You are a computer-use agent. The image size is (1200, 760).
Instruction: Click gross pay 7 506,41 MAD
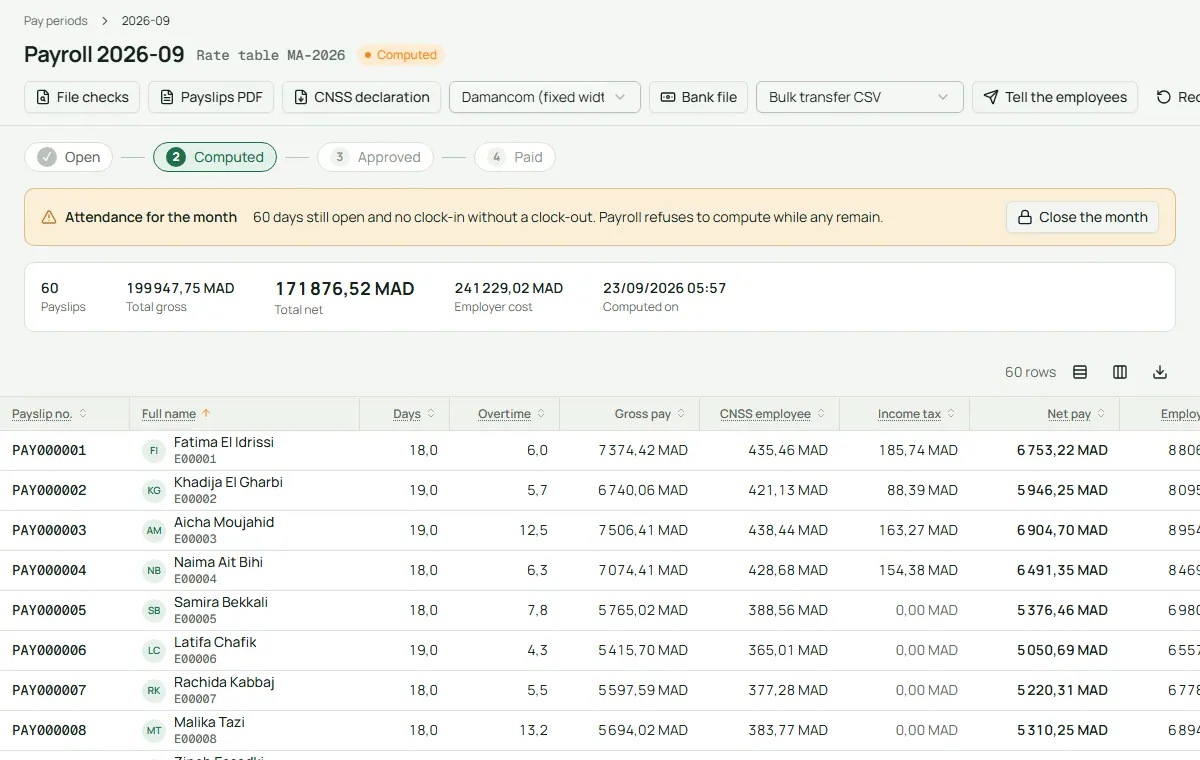(x=643, y=531)
